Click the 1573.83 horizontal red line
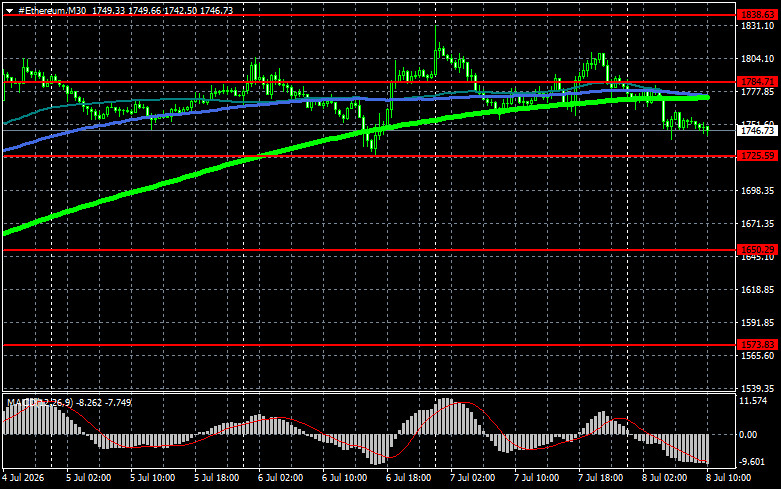The height and width of the screenshot is (489, 781). point(369,345)
